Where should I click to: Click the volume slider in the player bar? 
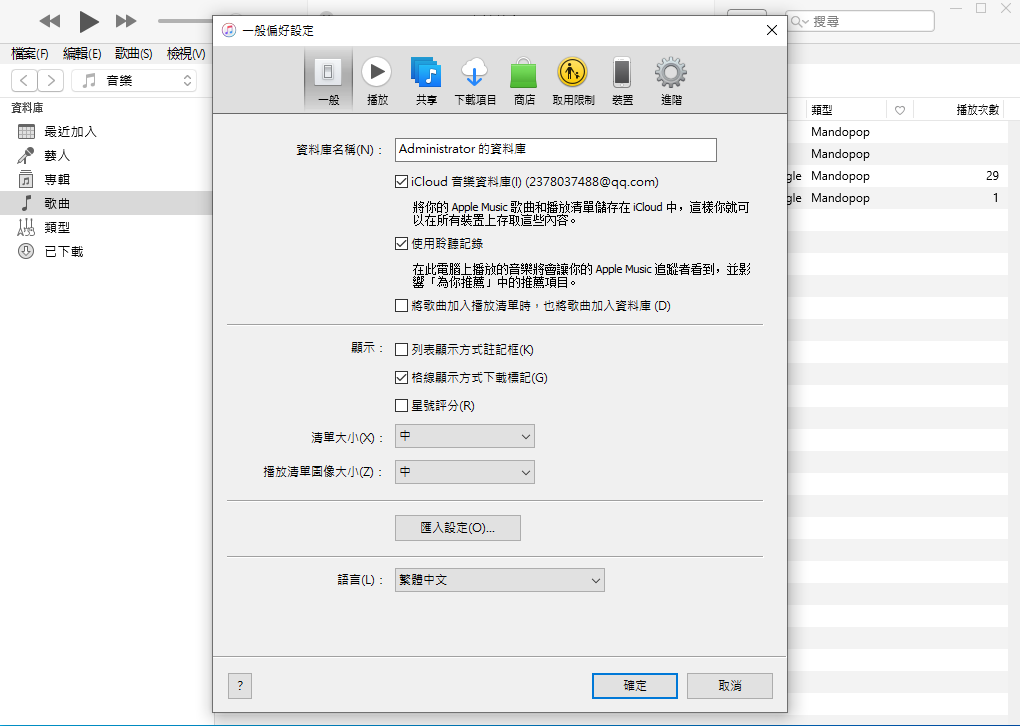point(185,21)
